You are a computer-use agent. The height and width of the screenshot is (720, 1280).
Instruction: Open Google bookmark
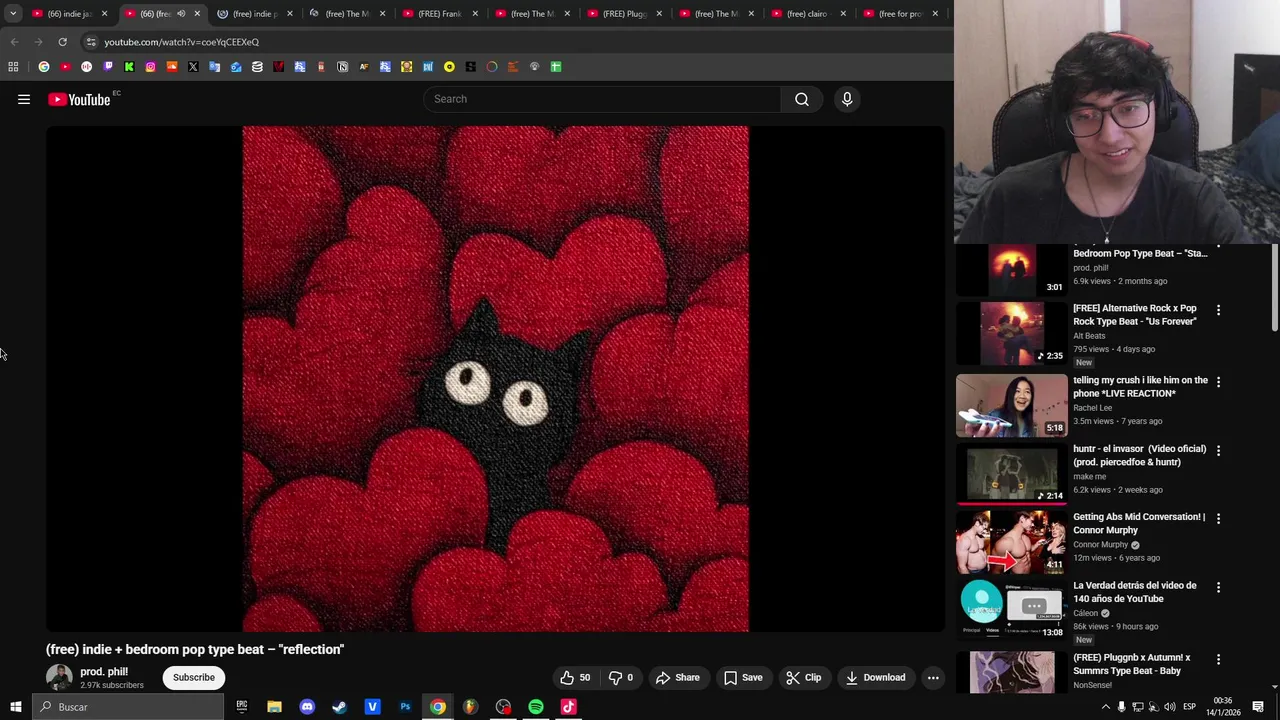[x=44, y=67]
